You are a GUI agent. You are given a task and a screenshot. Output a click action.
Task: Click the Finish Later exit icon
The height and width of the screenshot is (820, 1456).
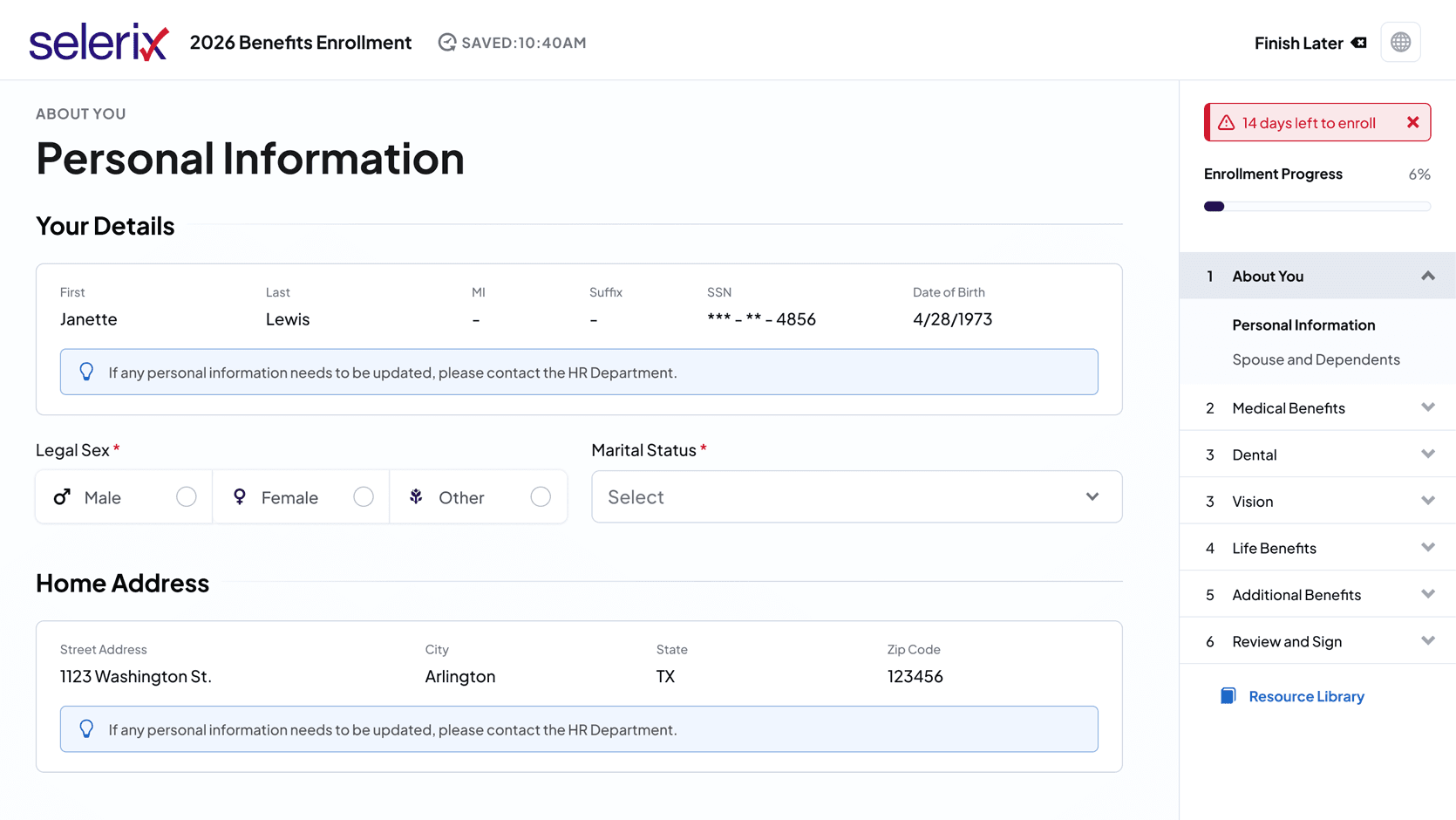[x=1358, y=43]
